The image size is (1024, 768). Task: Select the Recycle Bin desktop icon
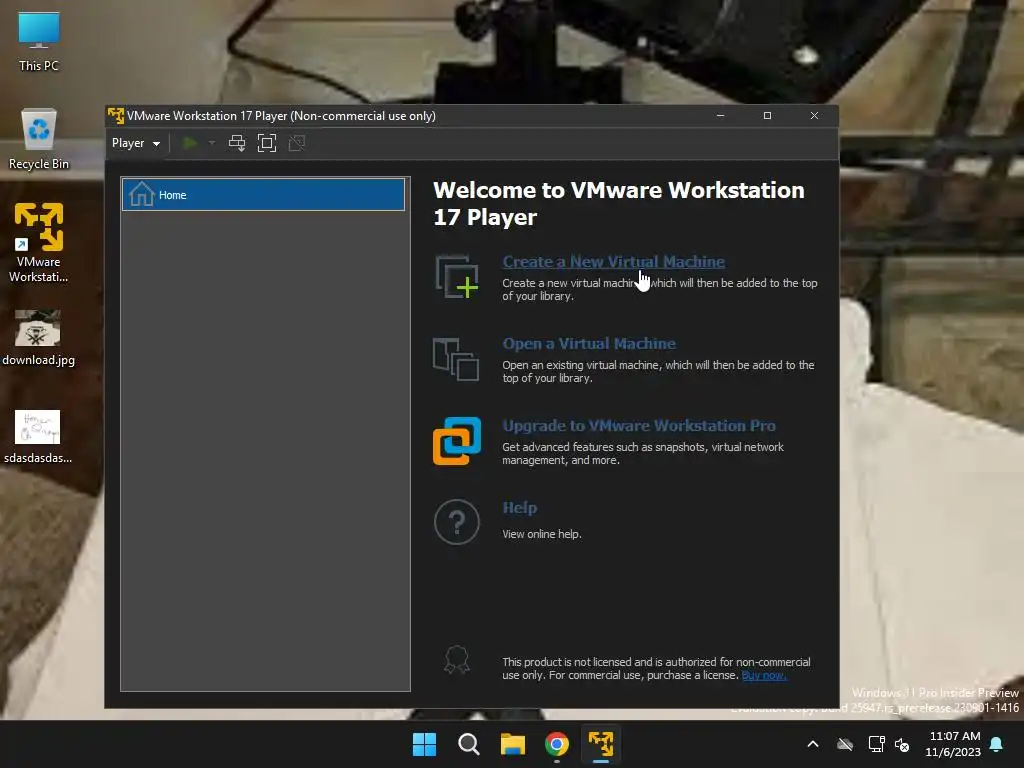(x=39, y=139)
